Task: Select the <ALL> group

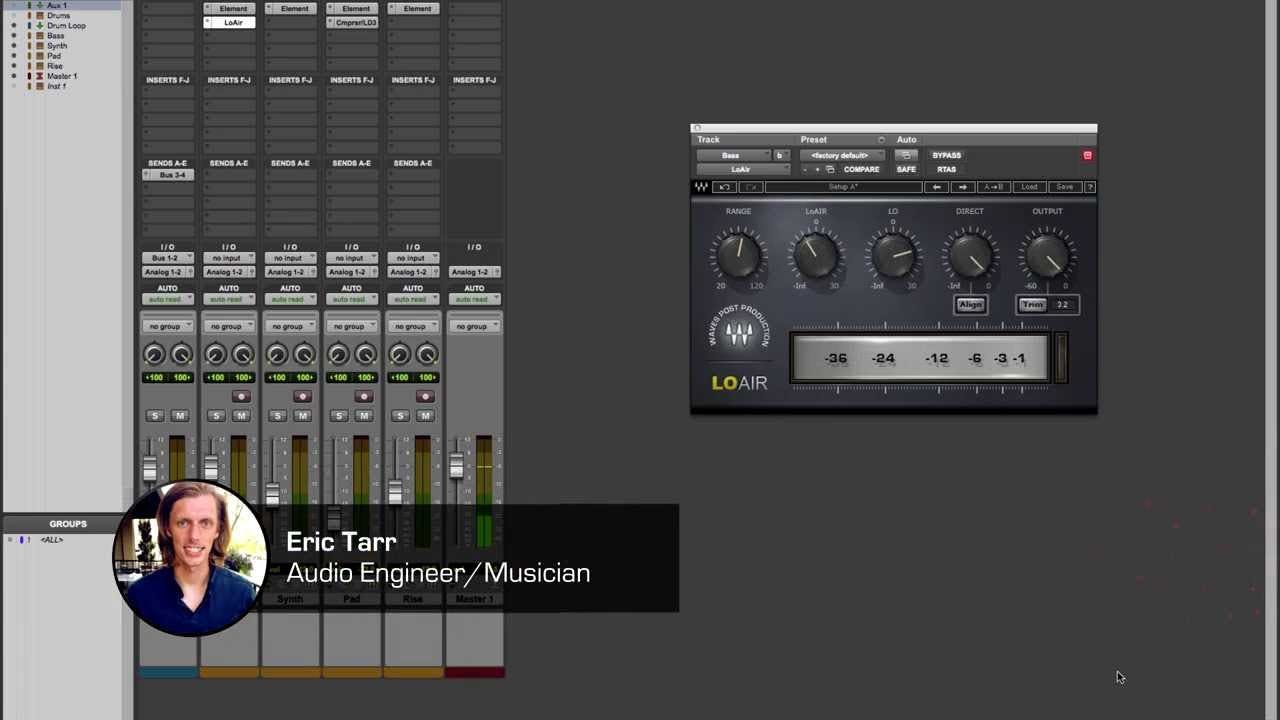Action: click(52, 540)
